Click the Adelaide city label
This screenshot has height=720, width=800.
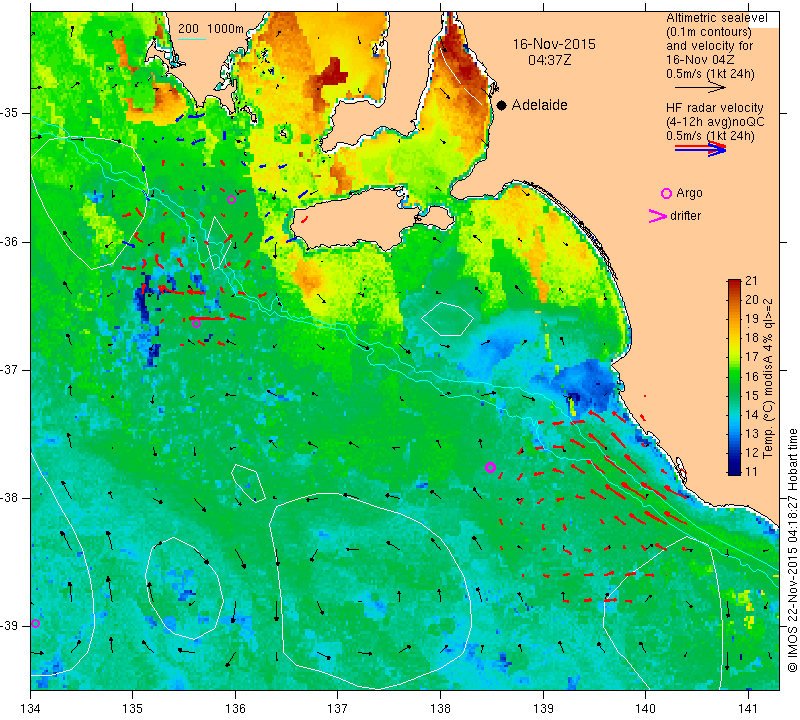[539, 105]
